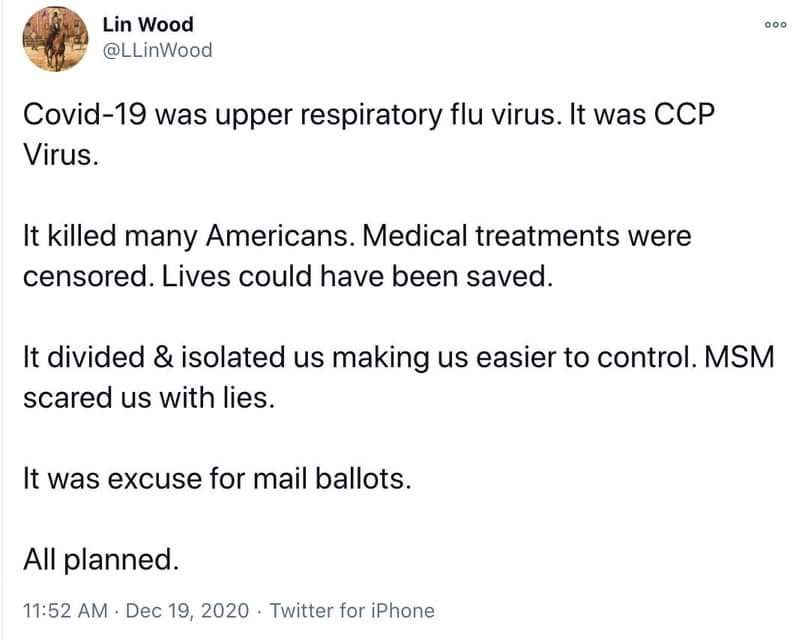The image size is (808, 640).
Task: Click the 'All planned.' line
Action: (x=101, y=560)
